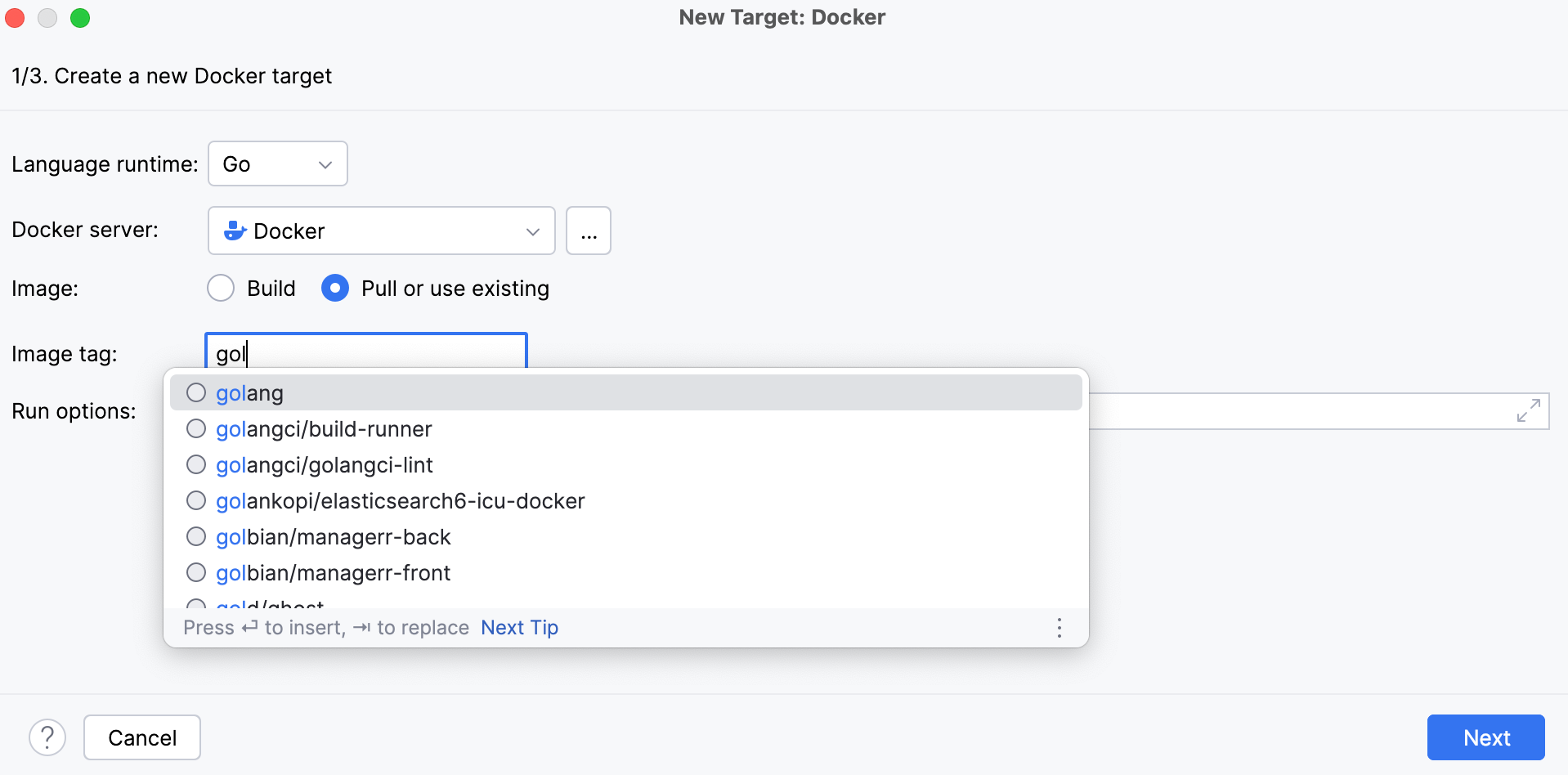Select the Build image radio button
The height and width of the screenshot is (775, 1568).
coord(220,288)
